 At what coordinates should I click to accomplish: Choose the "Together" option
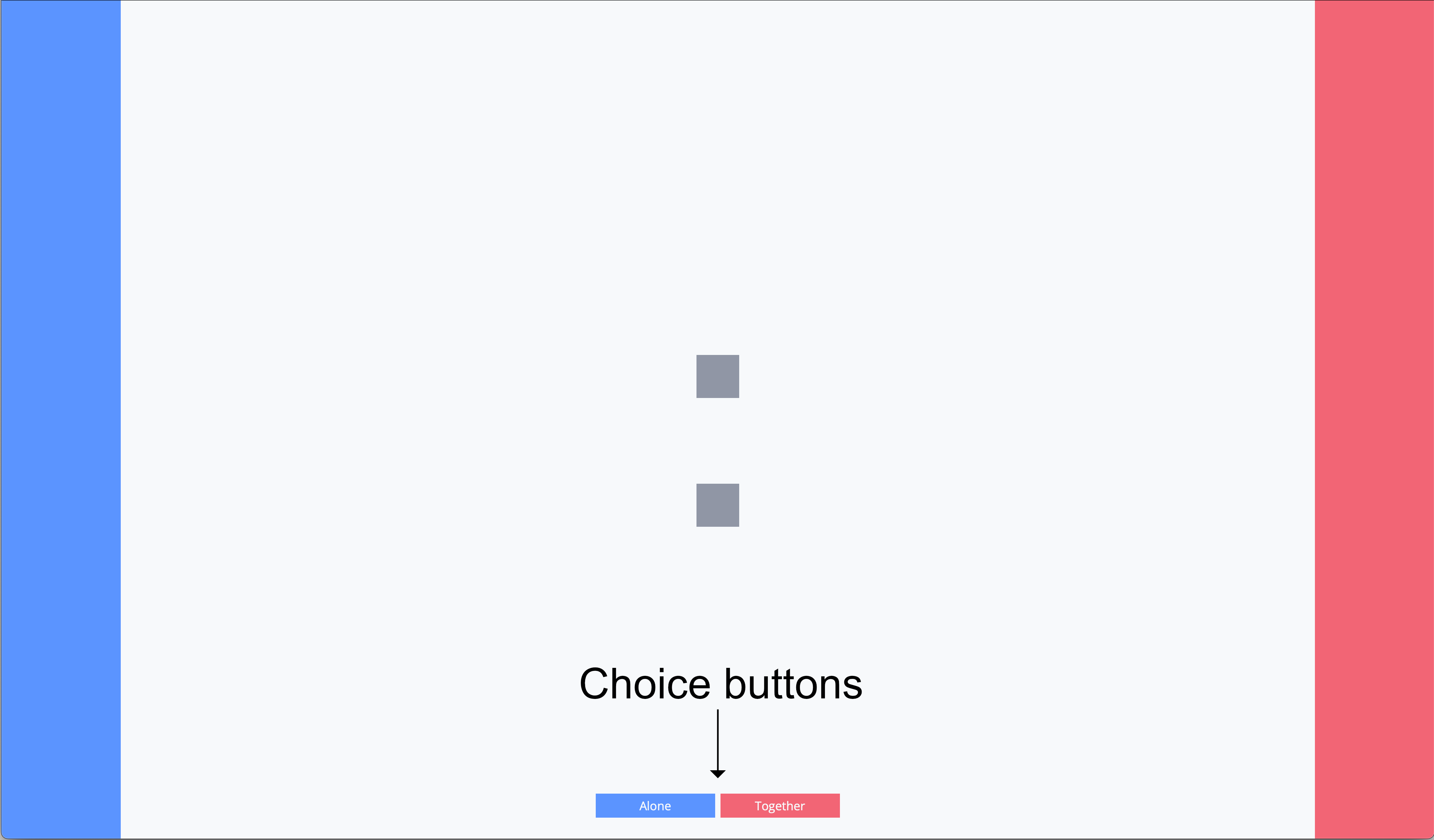point(780,805)
